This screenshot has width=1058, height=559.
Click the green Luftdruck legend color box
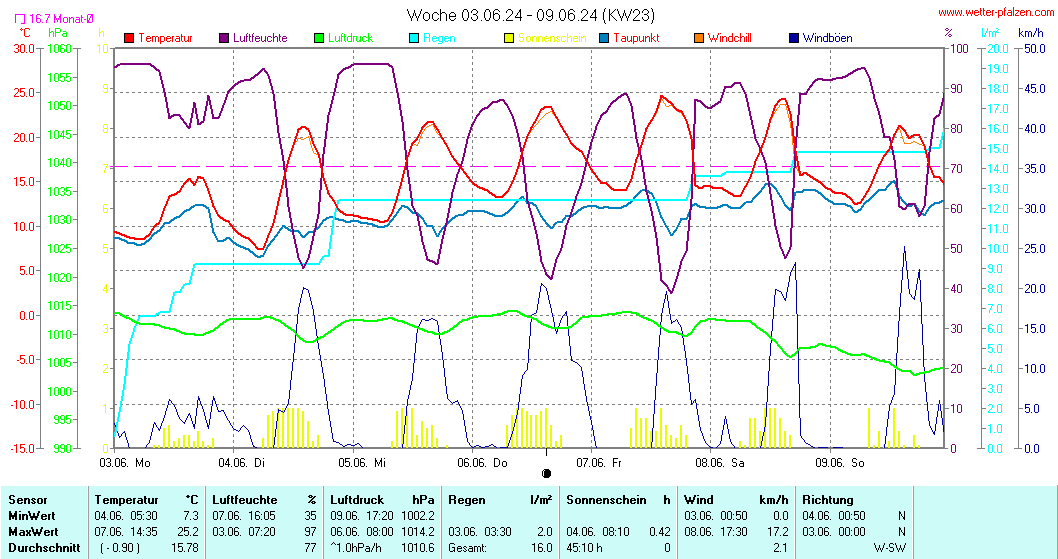319,38
